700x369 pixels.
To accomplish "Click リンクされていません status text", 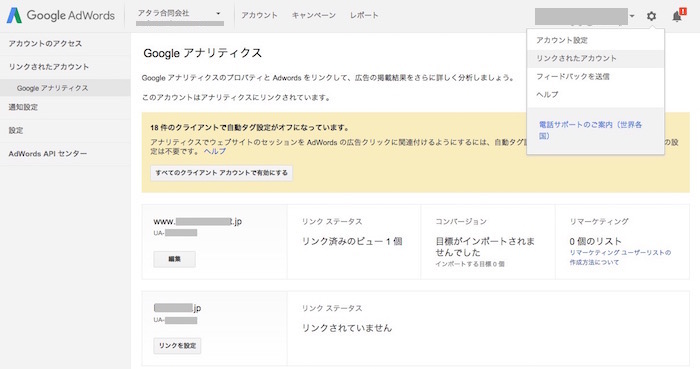I will coord(347,328).
